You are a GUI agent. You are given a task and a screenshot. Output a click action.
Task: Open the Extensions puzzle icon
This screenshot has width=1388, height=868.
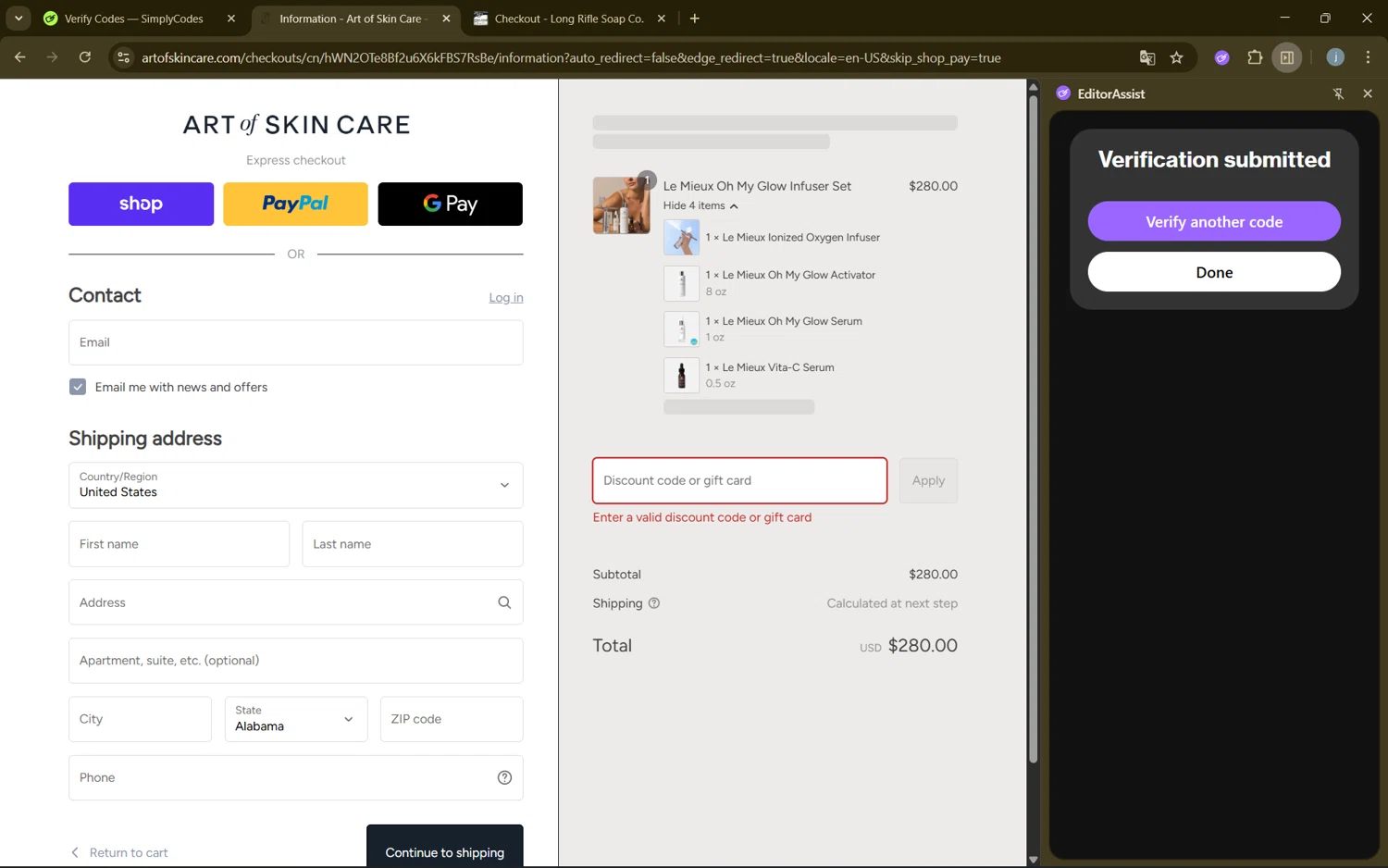point(1255,57)
